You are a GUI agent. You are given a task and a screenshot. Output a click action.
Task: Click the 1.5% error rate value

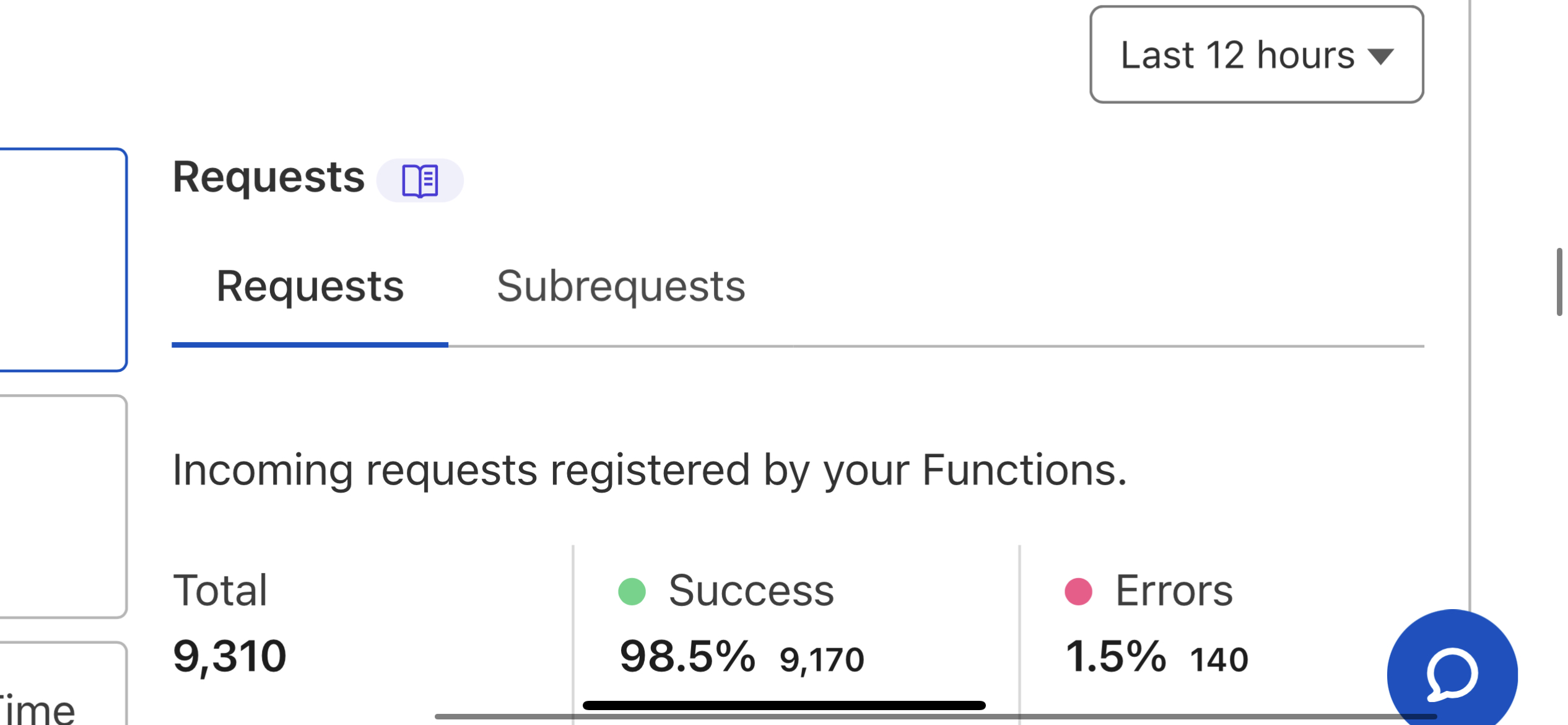coord(1115,656)
